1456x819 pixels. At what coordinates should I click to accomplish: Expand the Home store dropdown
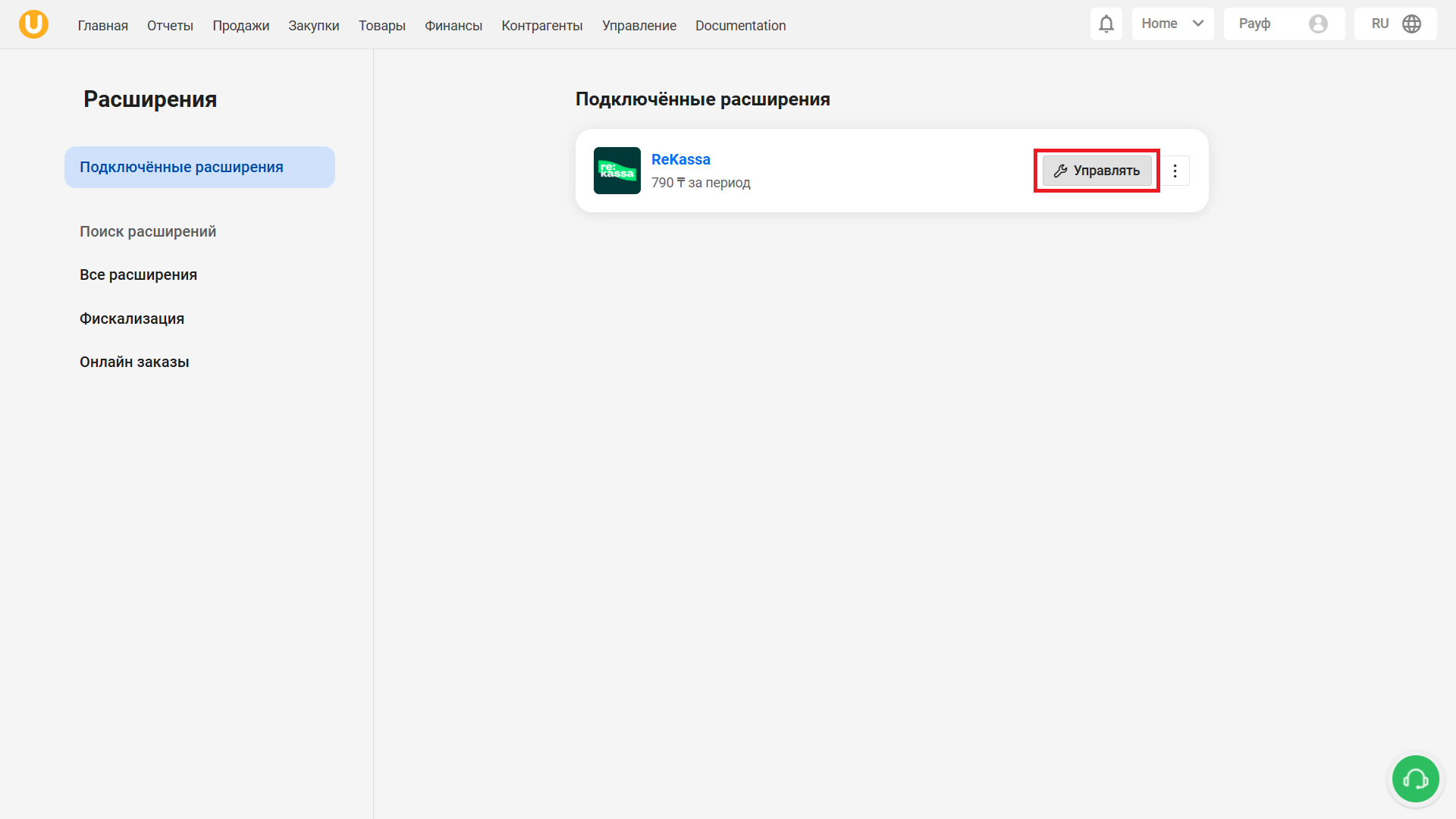click(x=1172, y=24)
